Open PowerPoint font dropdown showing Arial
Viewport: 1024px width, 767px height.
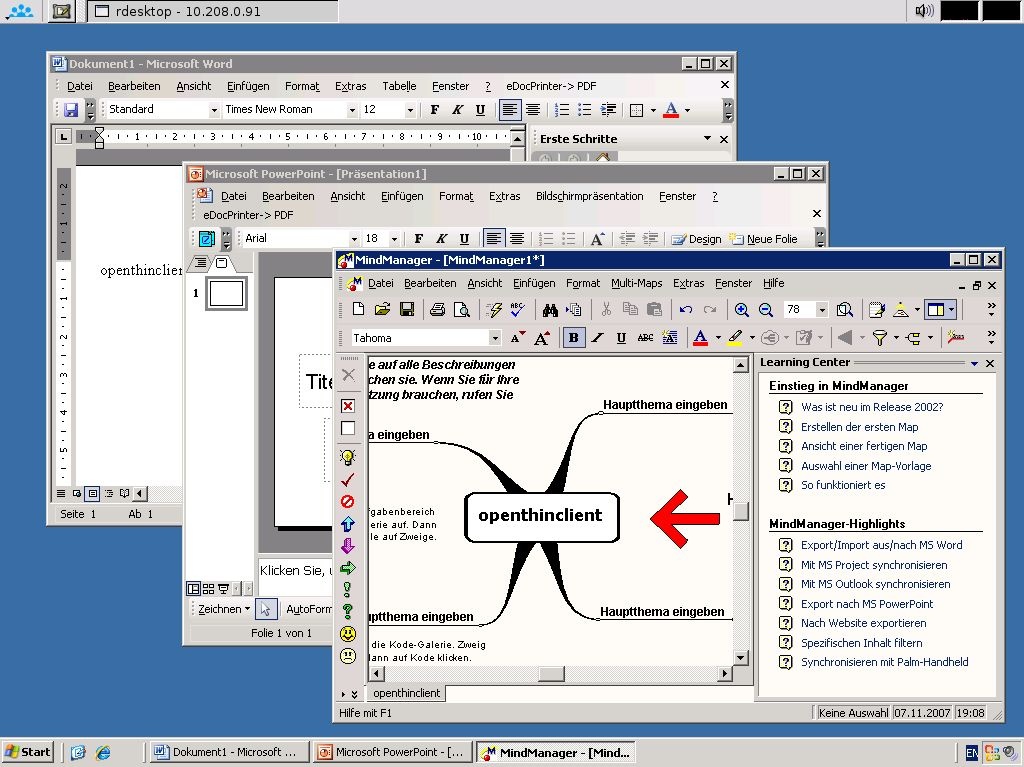[354, 239]
